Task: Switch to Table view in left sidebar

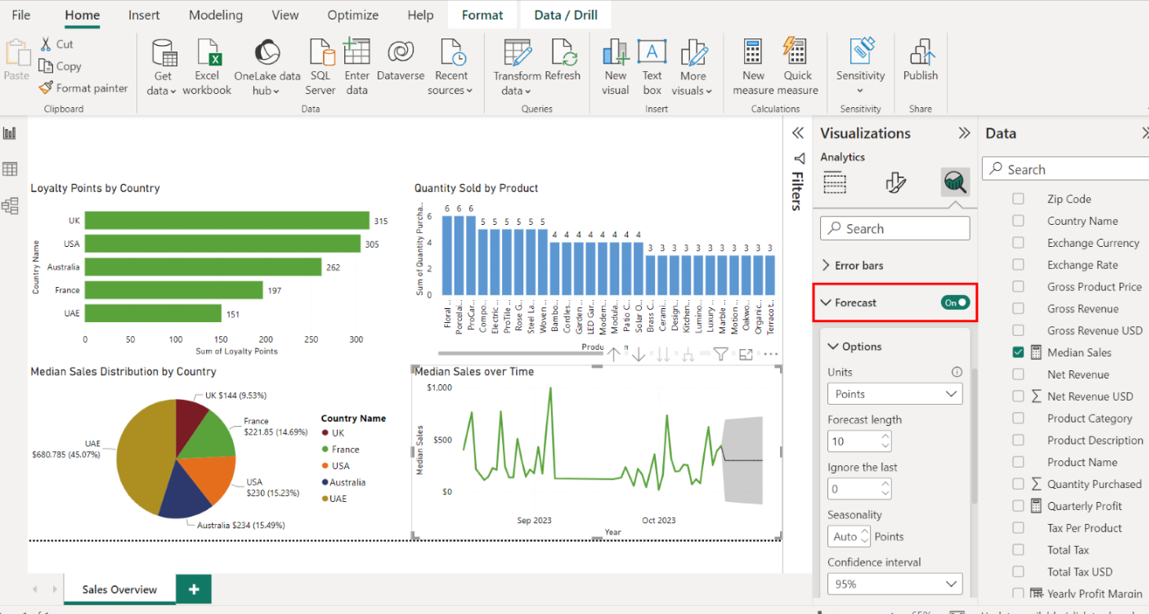Action: [10, 170]
